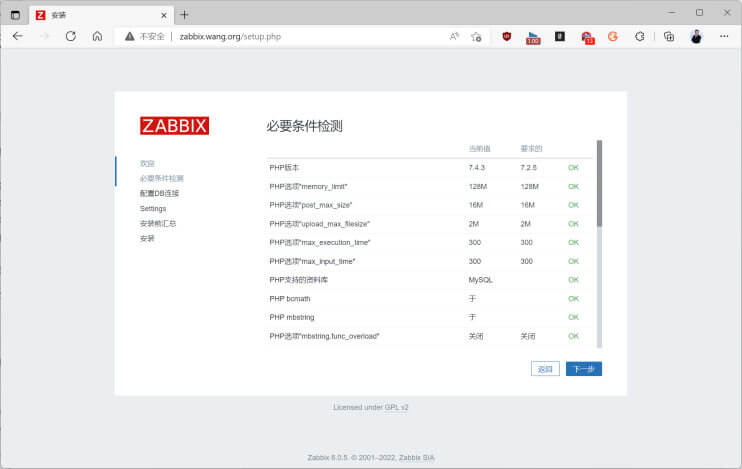Click the 7.2.5 required PHP version
Image resolution: width=742 pixels, height=469 pixels.
click(529, 168)
